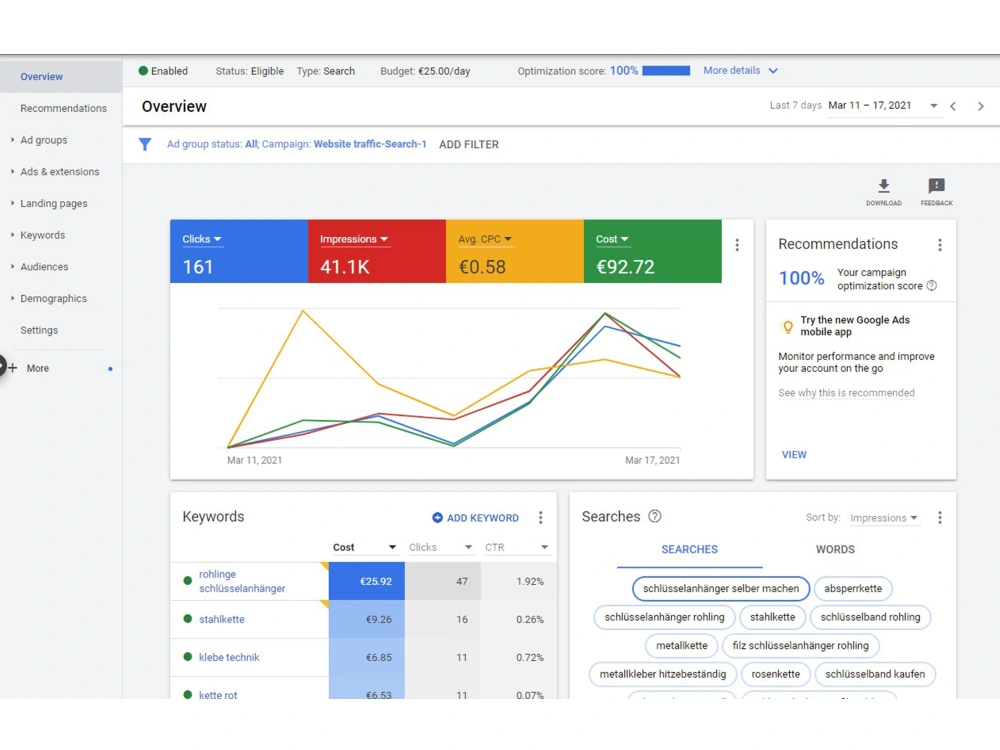
Task: Open klebe technik keyword link
Action: (x=229, y=658)
